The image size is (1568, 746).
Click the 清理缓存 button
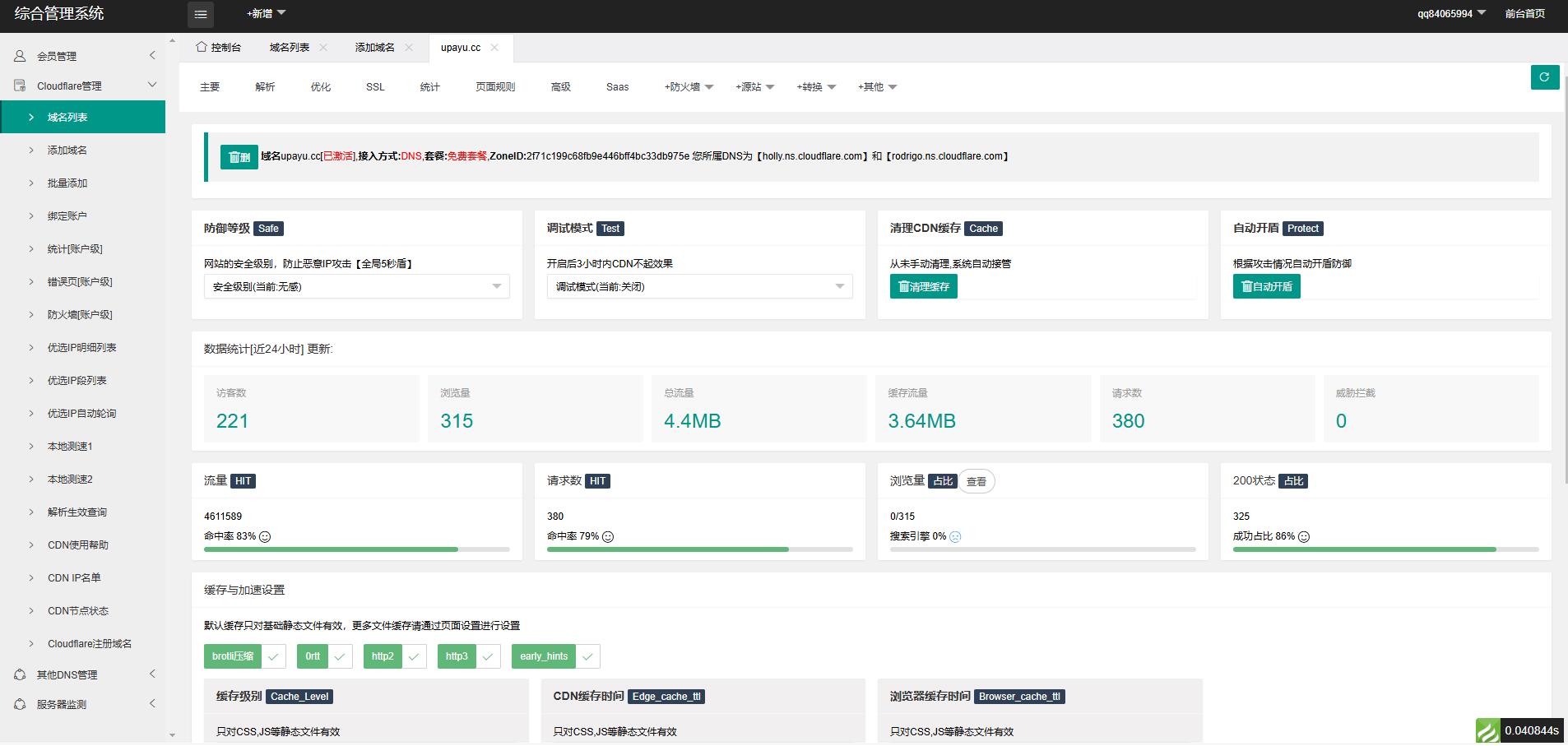(923, 286)
